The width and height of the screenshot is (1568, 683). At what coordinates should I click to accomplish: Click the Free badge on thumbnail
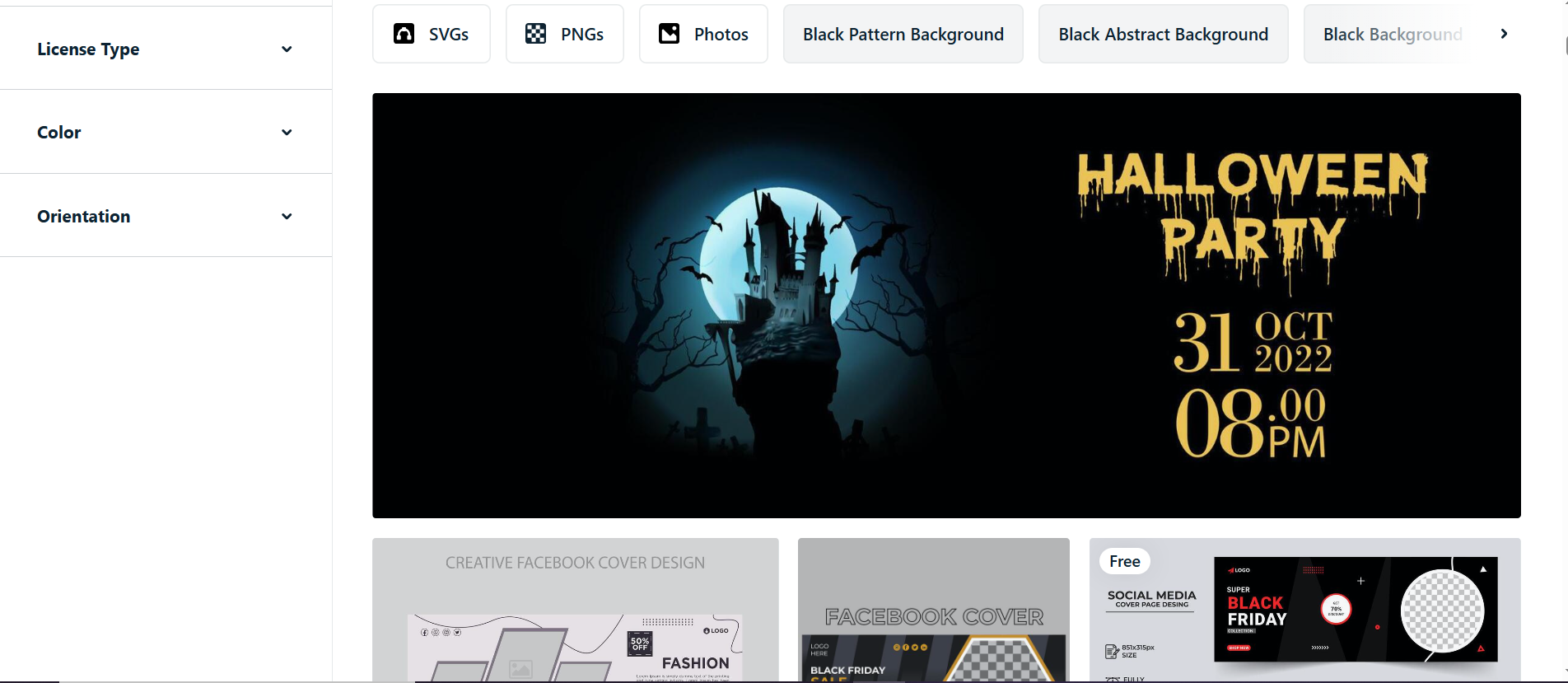1125,561
